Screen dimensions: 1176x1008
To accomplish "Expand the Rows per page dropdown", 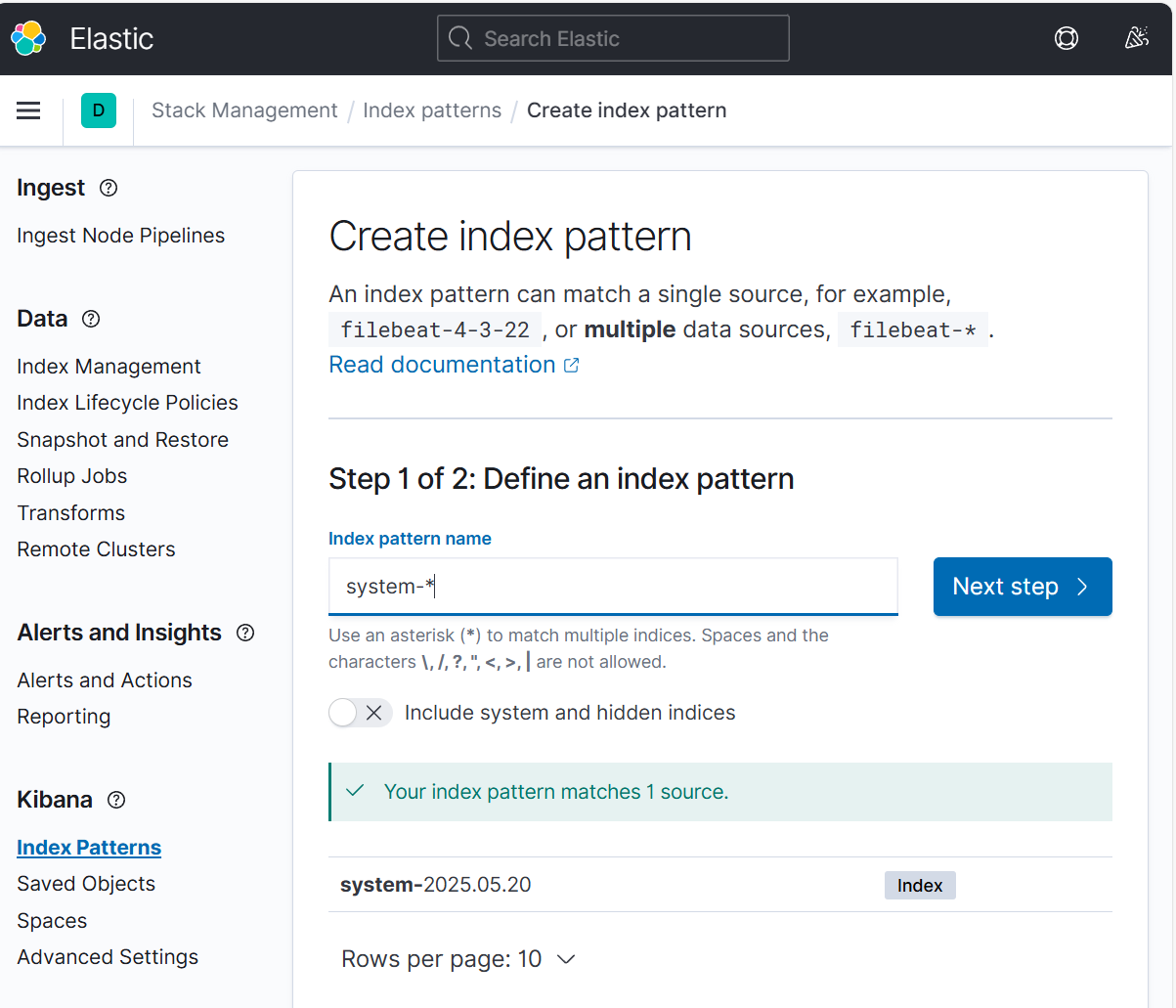I will point(457,959).
